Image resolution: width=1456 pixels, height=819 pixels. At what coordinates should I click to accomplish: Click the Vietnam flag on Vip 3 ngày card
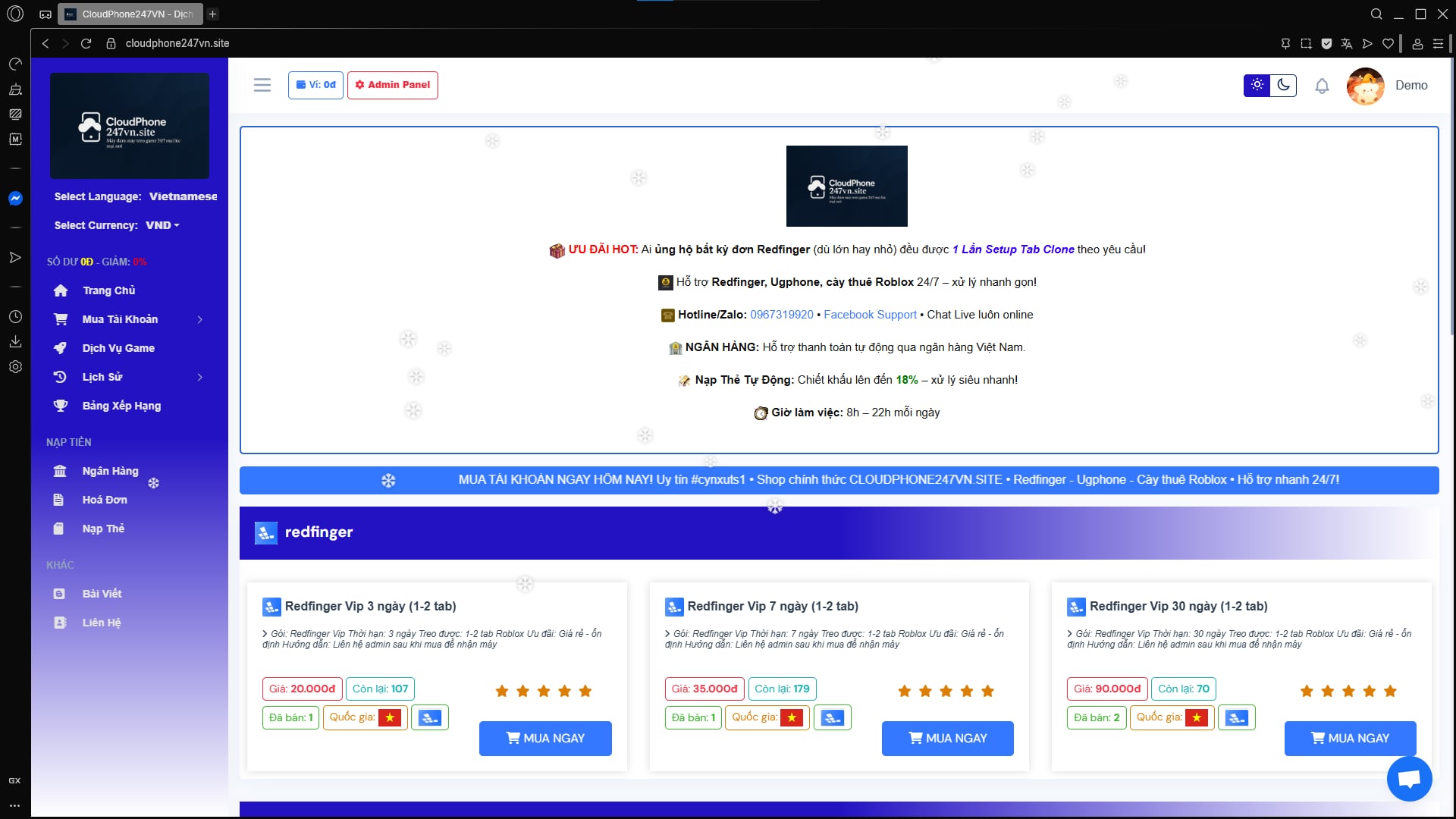(x=390, y=717)
